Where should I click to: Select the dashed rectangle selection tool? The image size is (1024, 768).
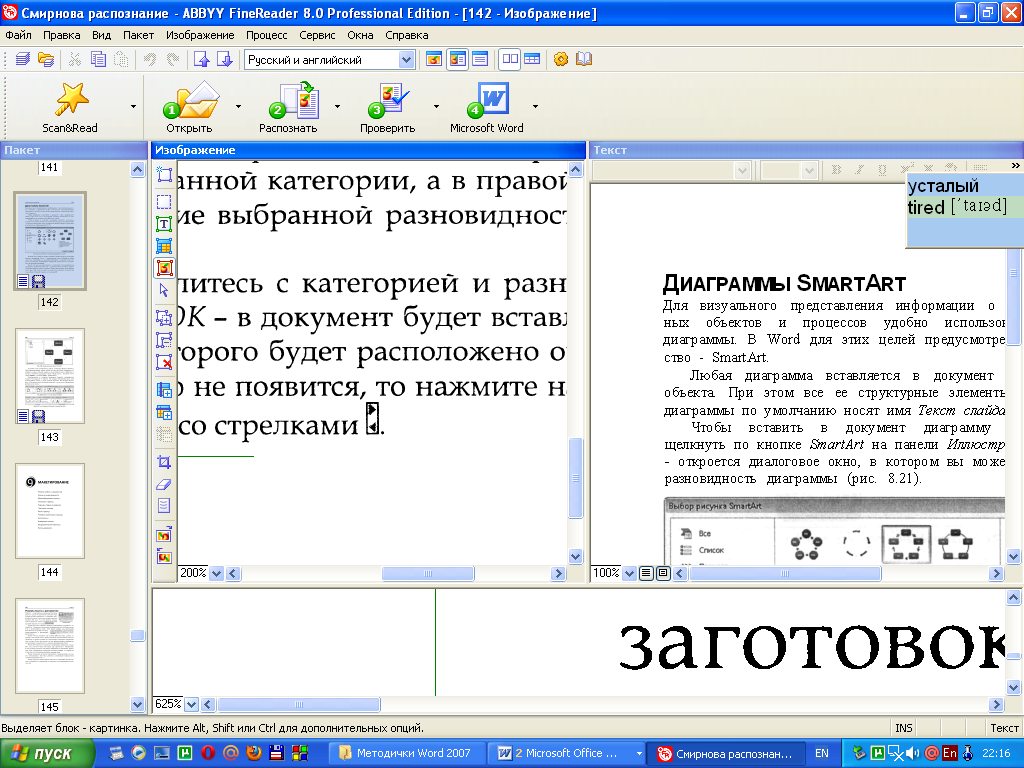click(x=164, y=202)
